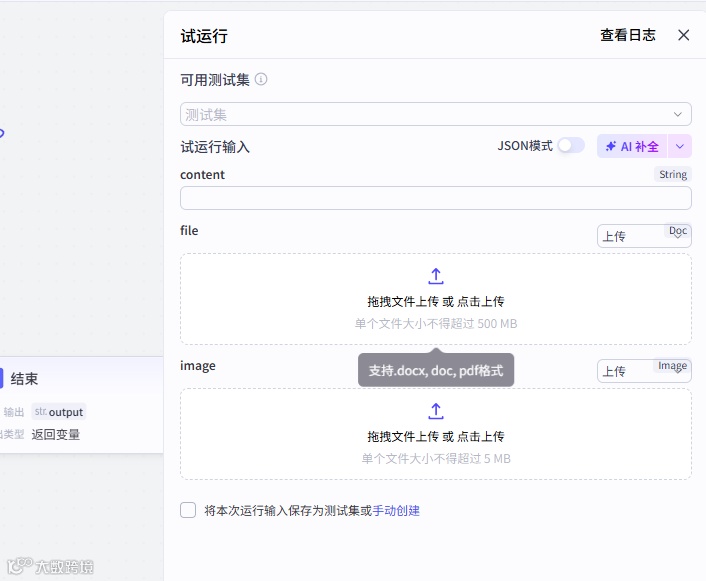This screenshot has height=581, width=706.
Task: Click the upload arrow icon in image dropzone
Action: pos(435,411)
